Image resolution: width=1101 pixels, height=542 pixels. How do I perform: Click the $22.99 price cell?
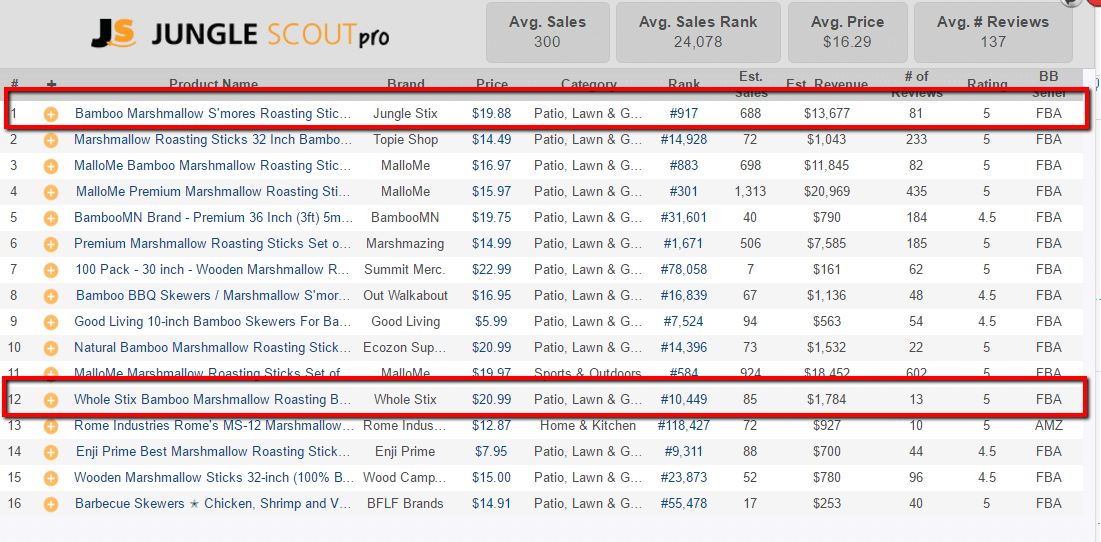tap(492, 270)
